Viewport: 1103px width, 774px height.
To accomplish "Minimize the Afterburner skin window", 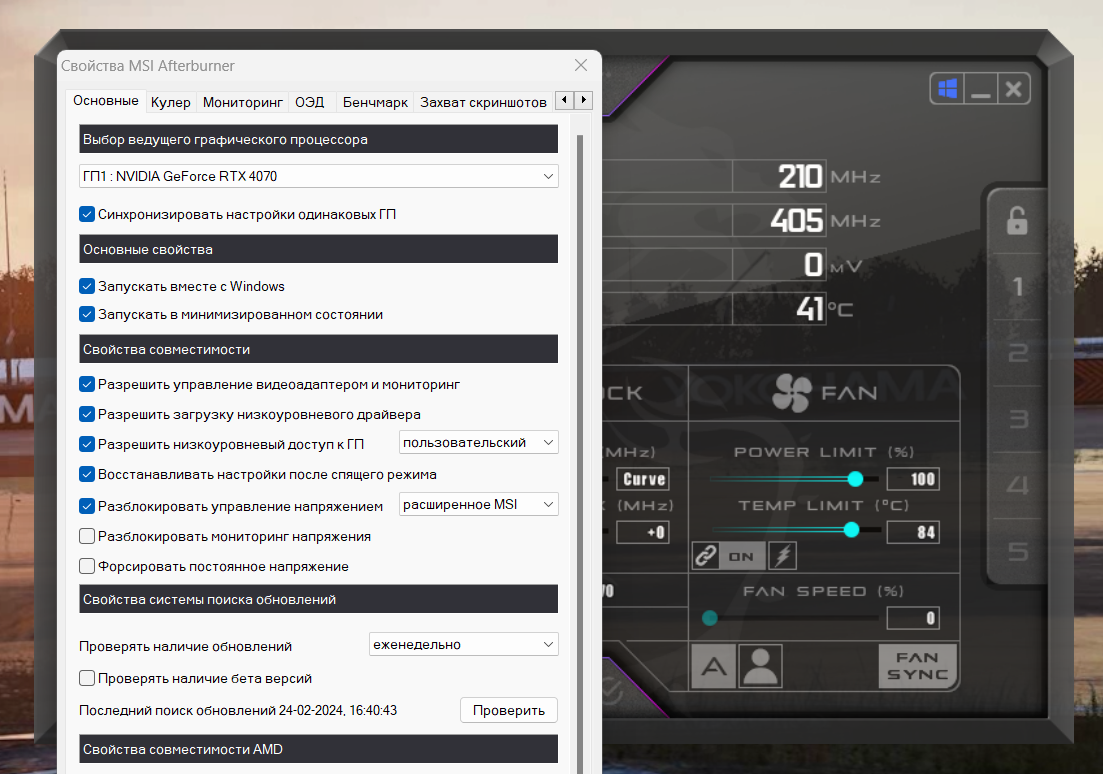I will pos(981,89).
